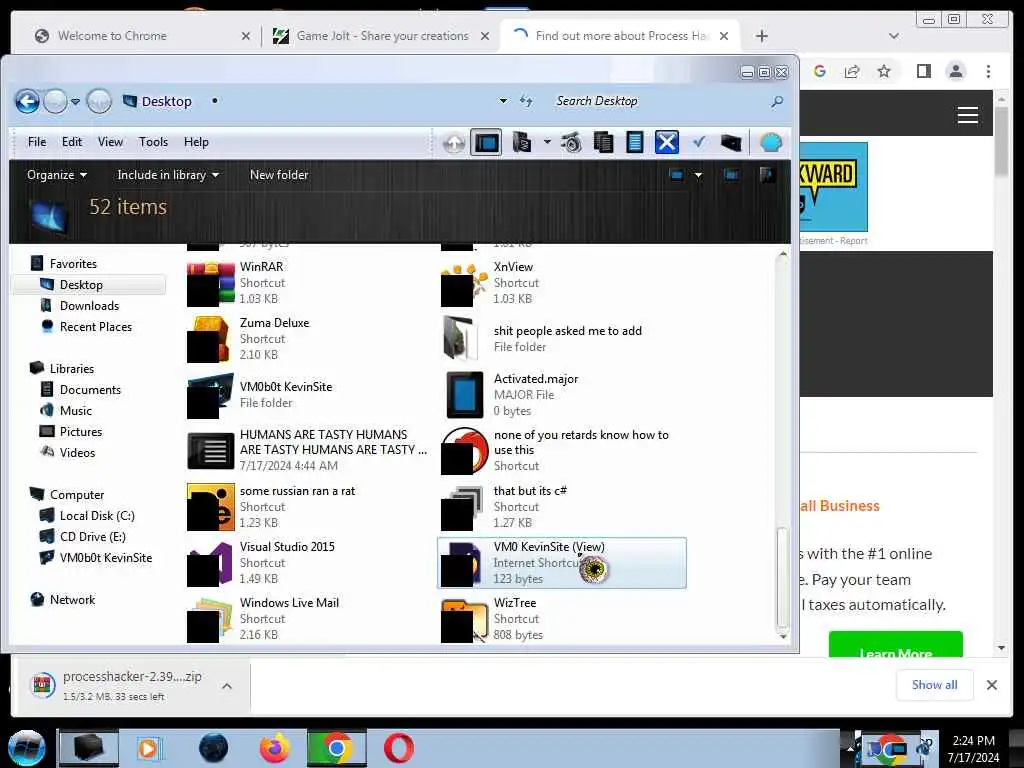Click the black folder toolbar icon
This screenshot has width=1024, height=768.
(731, 142)
